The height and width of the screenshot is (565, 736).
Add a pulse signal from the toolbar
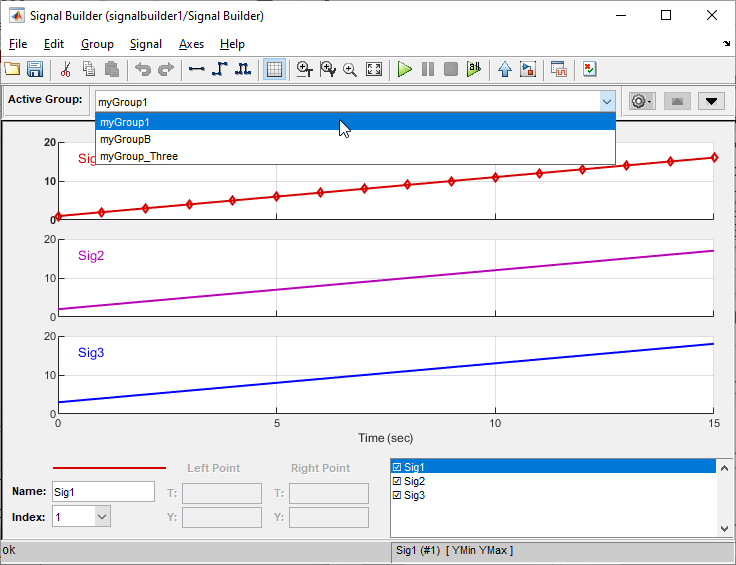[x=242, y=69]
